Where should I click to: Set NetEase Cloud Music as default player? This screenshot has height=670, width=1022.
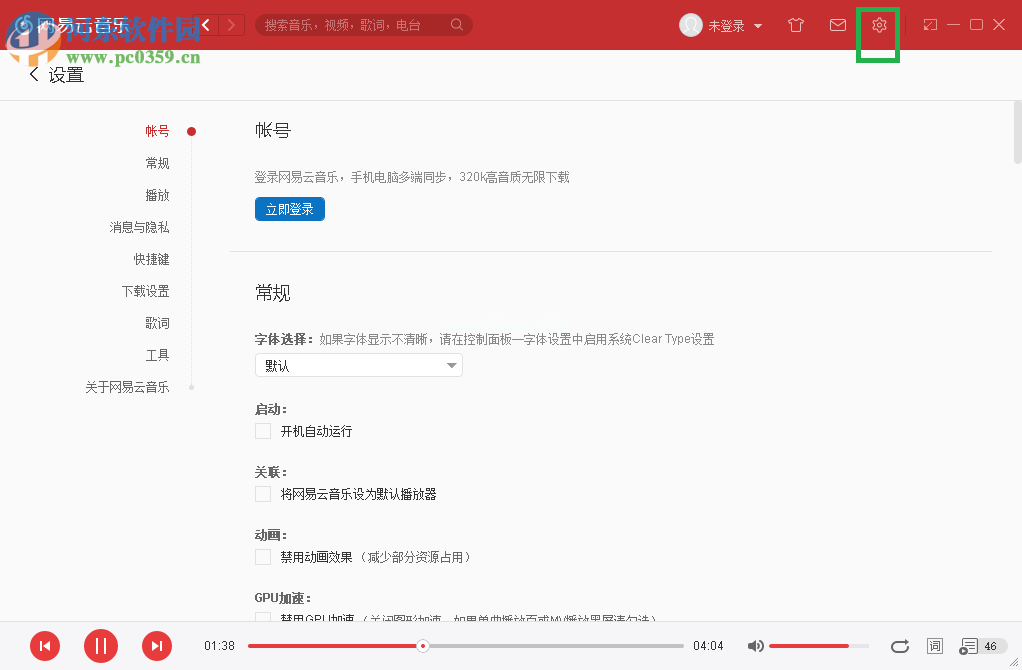(x=263, y=494)
